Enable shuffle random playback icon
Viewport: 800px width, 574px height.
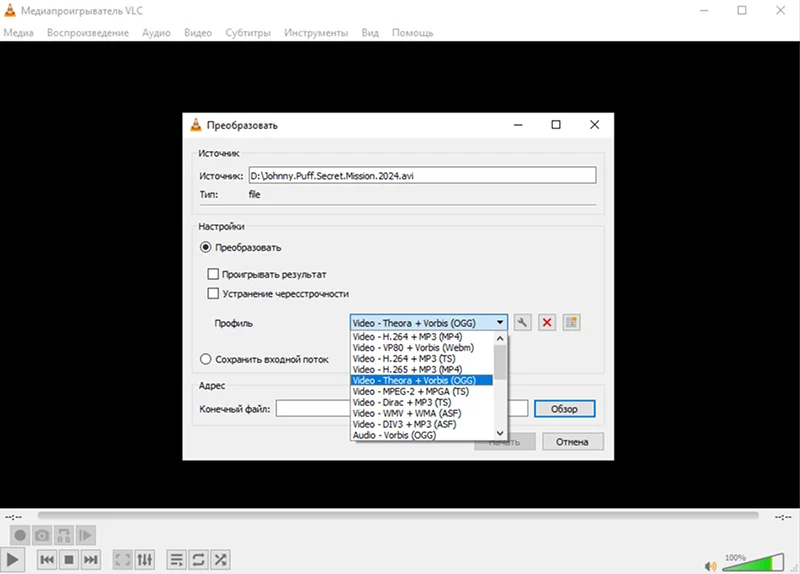coord(220,560)
